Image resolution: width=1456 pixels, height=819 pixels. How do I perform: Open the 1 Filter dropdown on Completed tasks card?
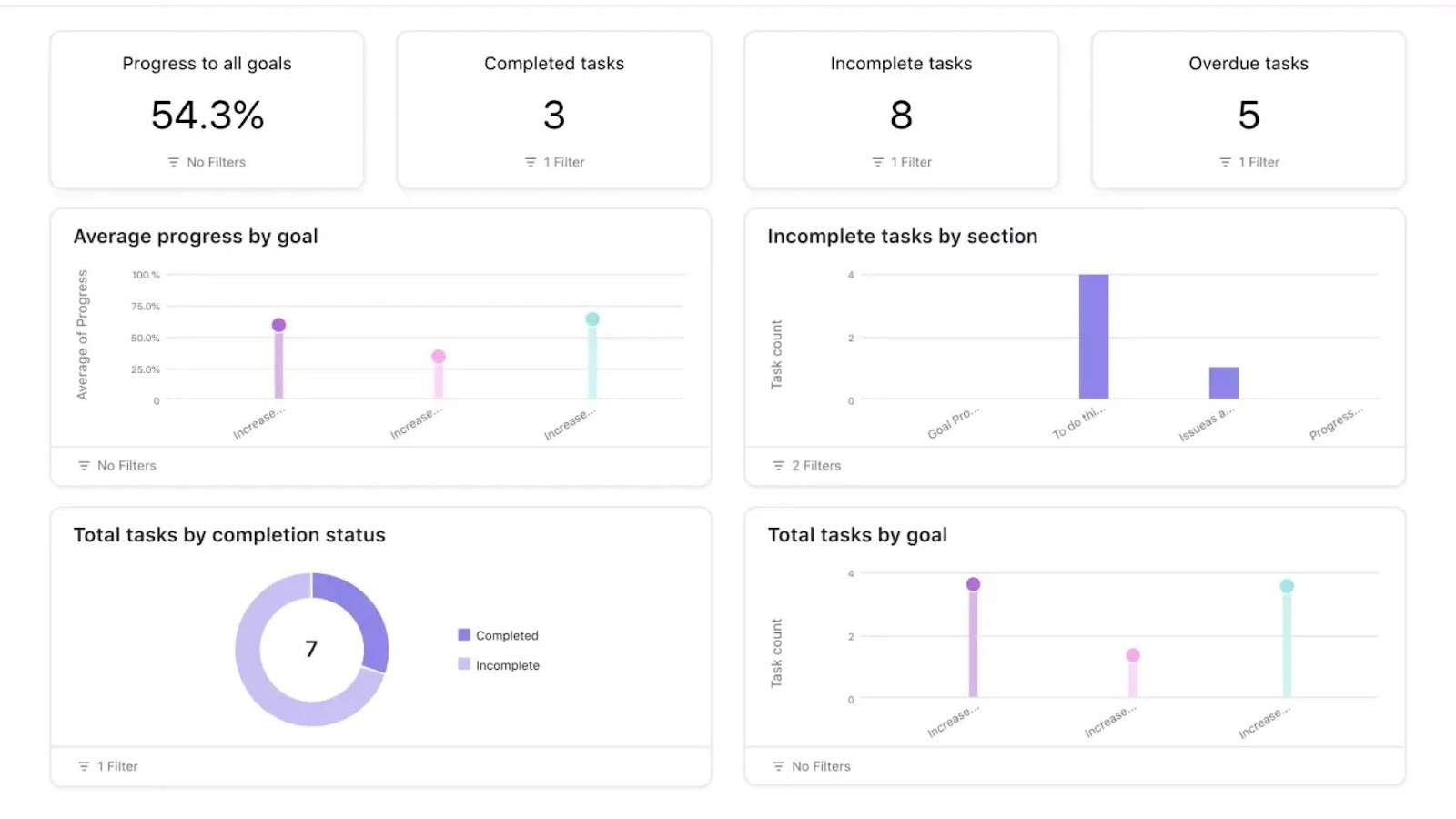click(x=554, y=162)
